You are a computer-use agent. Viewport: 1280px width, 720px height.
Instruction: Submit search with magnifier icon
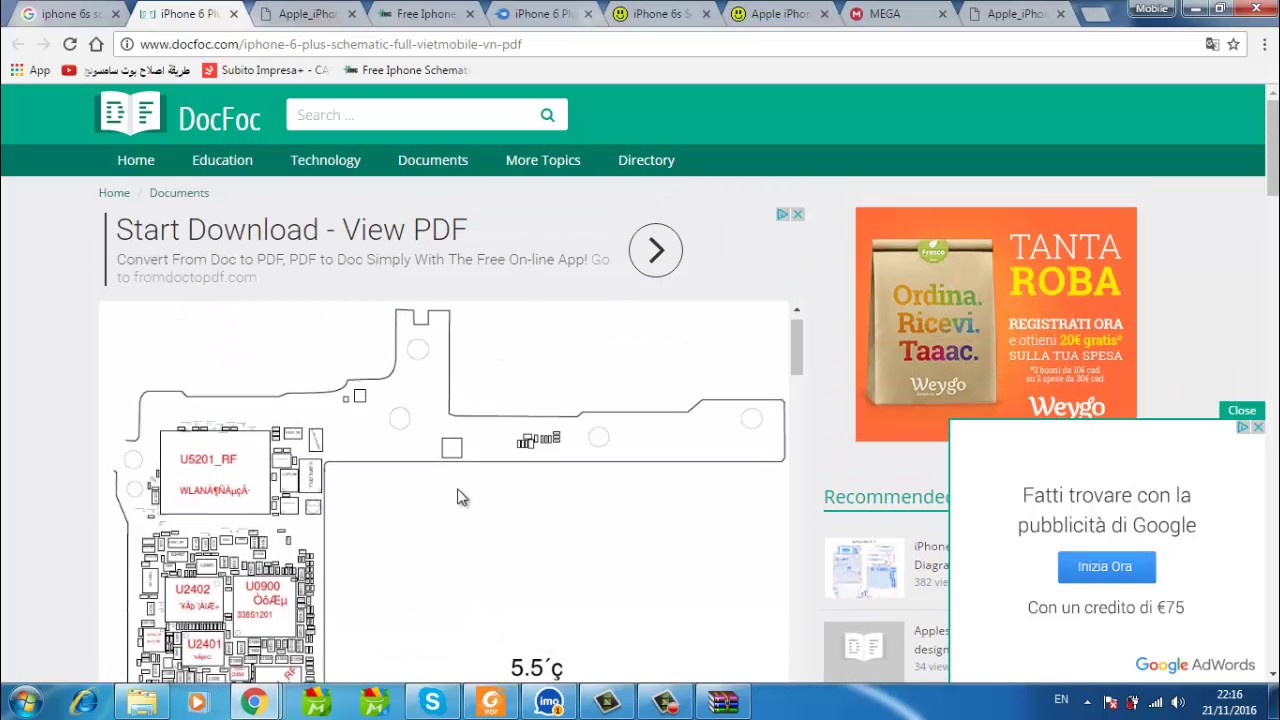pos(547,115)
